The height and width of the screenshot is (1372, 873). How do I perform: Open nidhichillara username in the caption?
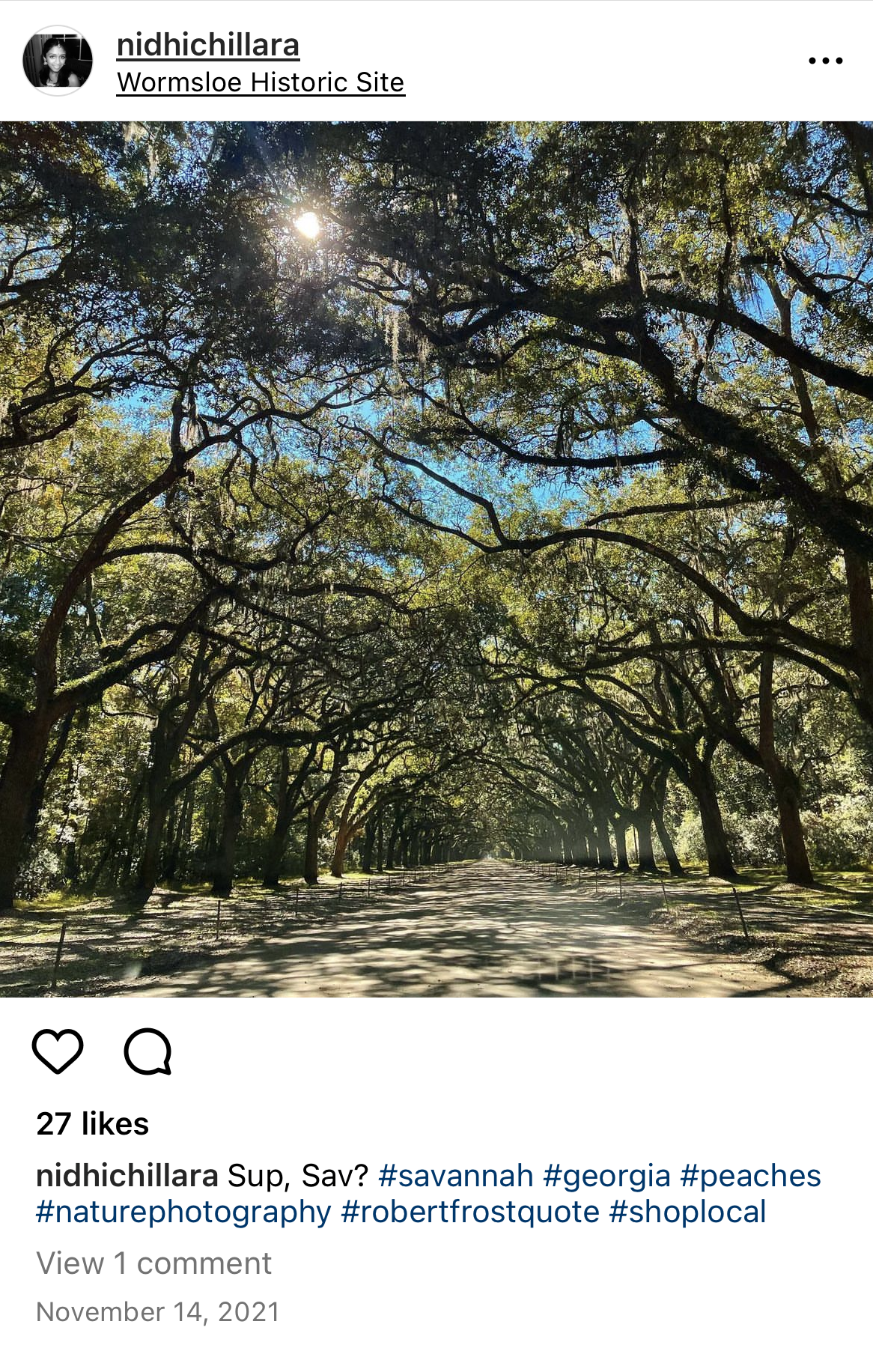pyautogui.click(x=127, y=1176)
